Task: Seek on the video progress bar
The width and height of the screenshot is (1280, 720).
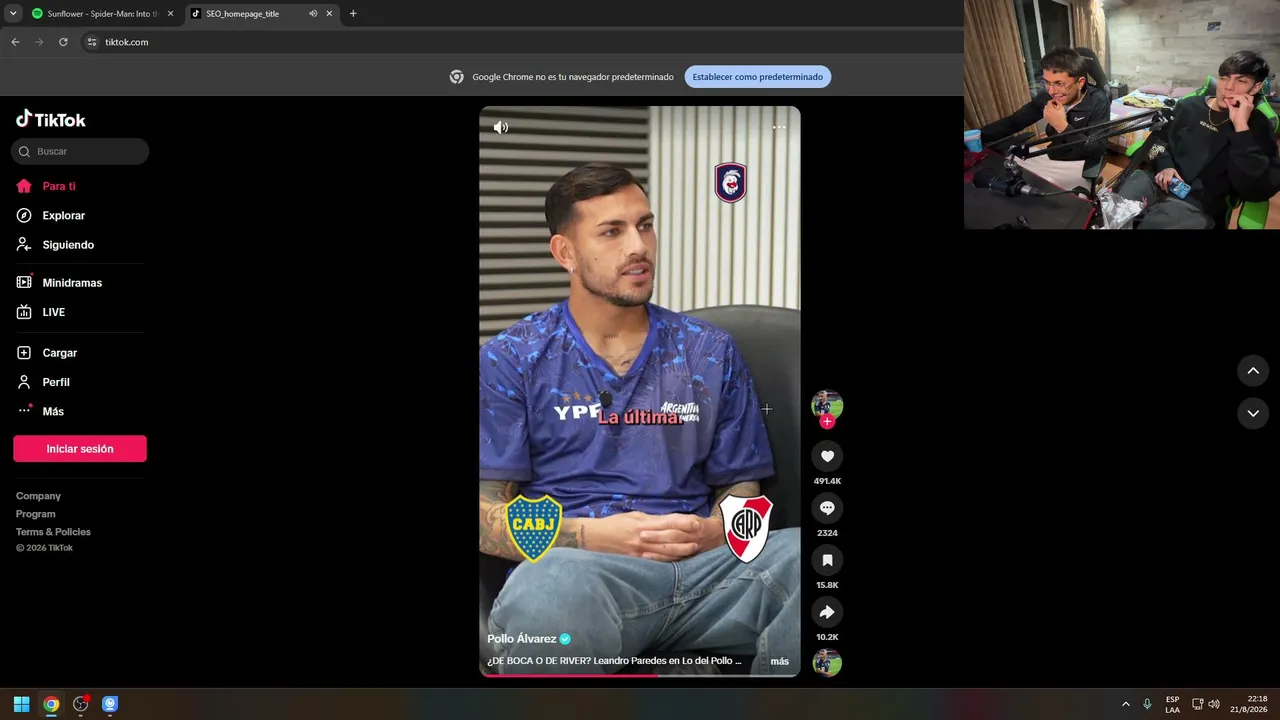Action: (x=640, y=675)
